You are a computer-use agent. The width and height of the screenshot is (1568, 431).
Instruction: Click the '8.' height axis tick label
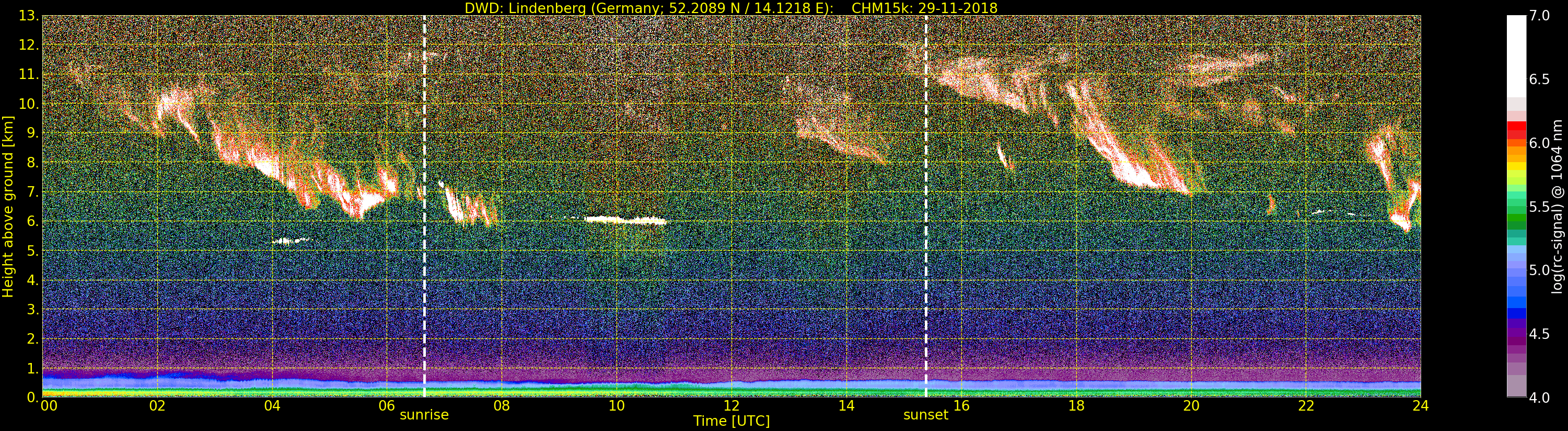(x=33, y=163)
